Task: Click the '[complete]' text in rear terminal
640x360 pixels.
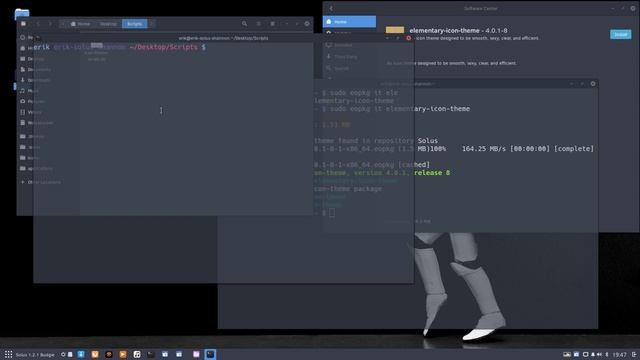Action: point(573,149)
